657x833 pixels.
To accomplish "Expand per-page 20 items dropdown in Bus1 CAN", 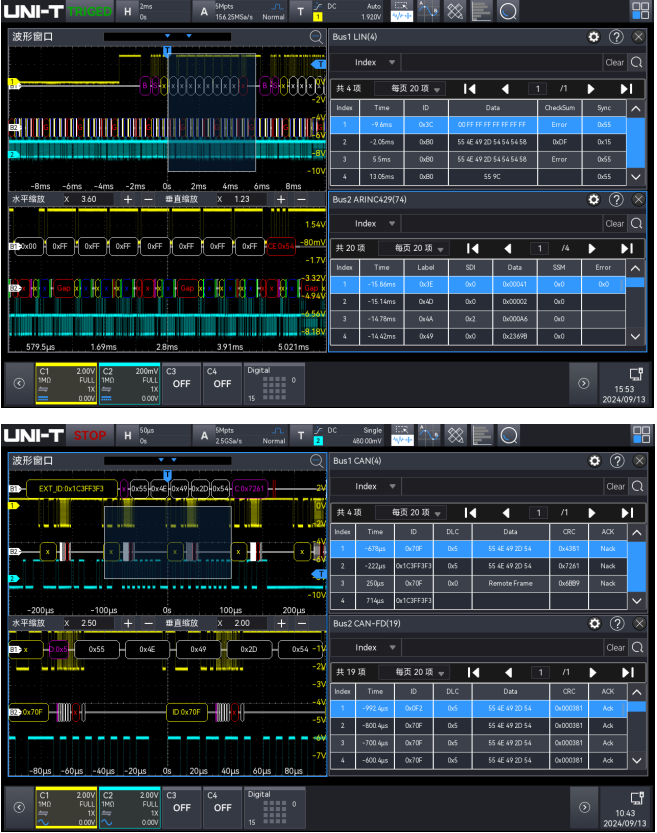I will pyautogui.click(x=420, y=512).
